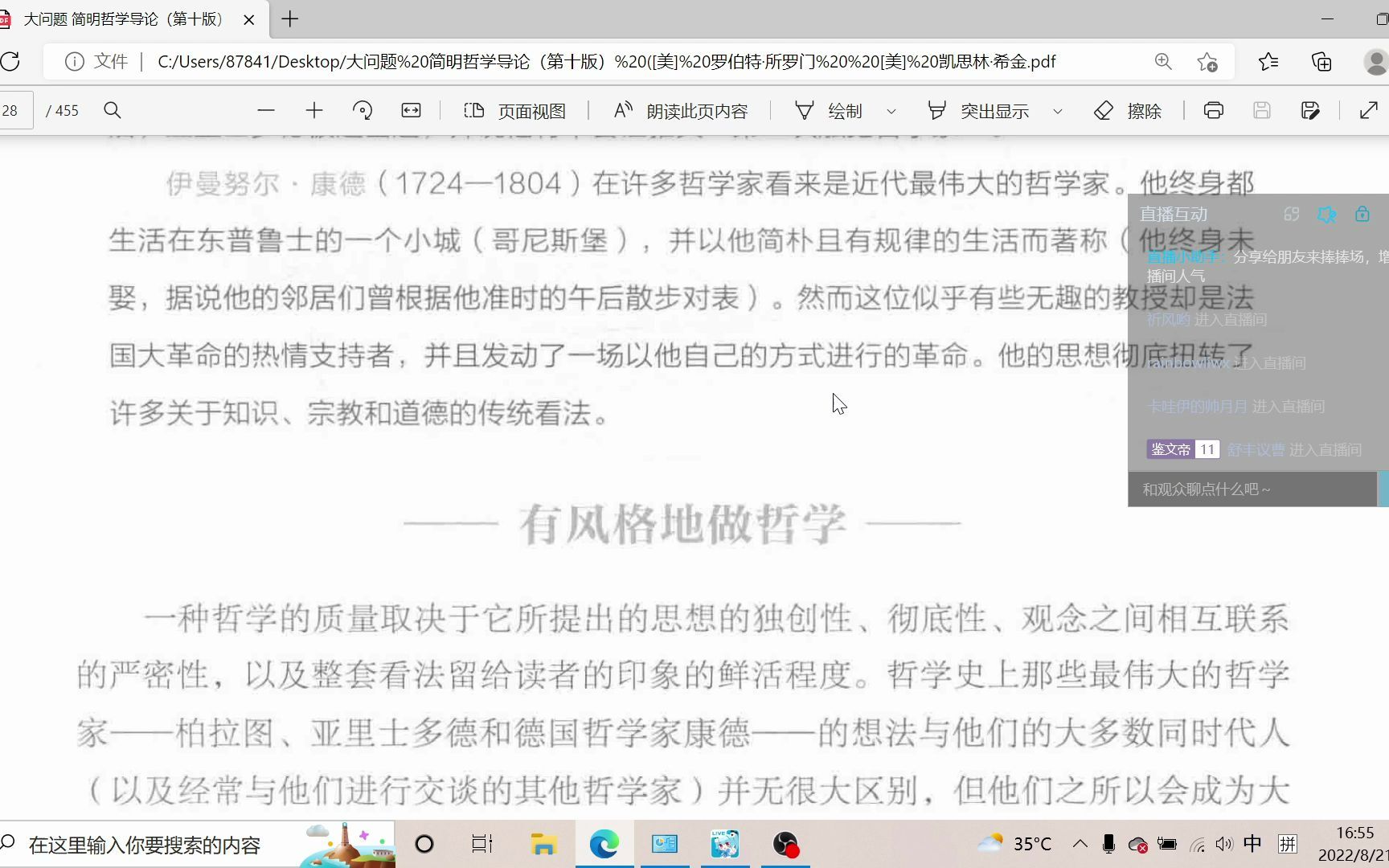Click the battery tray icon
This screenshot has width=1389, height=868.
click(1166, 844)
